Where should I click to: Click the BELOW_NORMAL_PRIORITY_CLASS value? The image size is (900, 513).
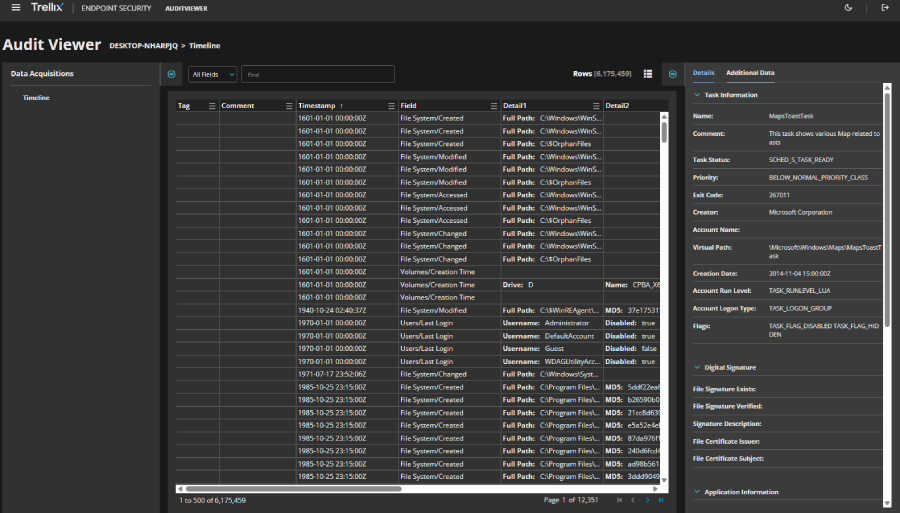(x=818, y=177)
